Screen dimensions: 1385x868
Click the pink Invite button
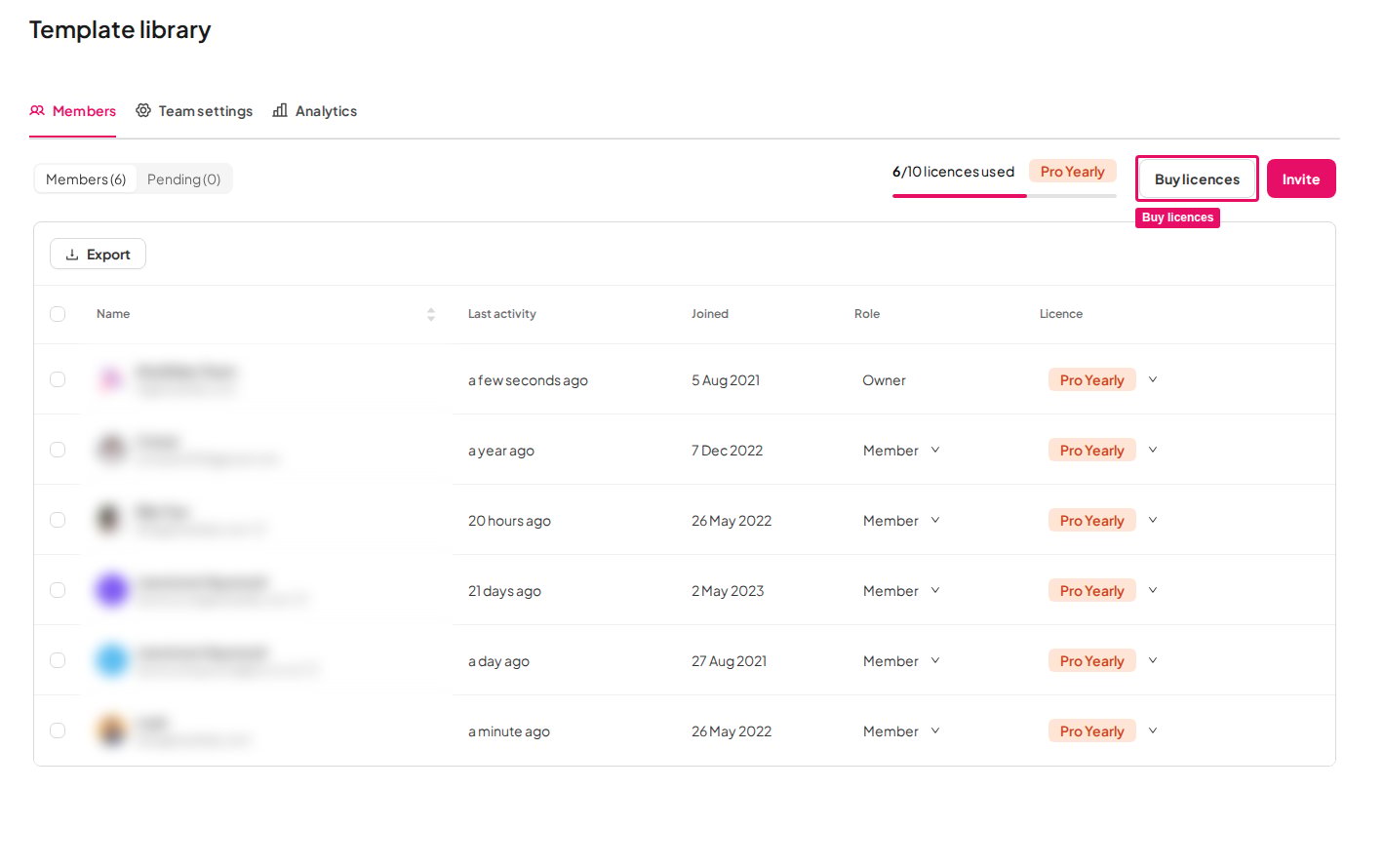pos(1301,179)
